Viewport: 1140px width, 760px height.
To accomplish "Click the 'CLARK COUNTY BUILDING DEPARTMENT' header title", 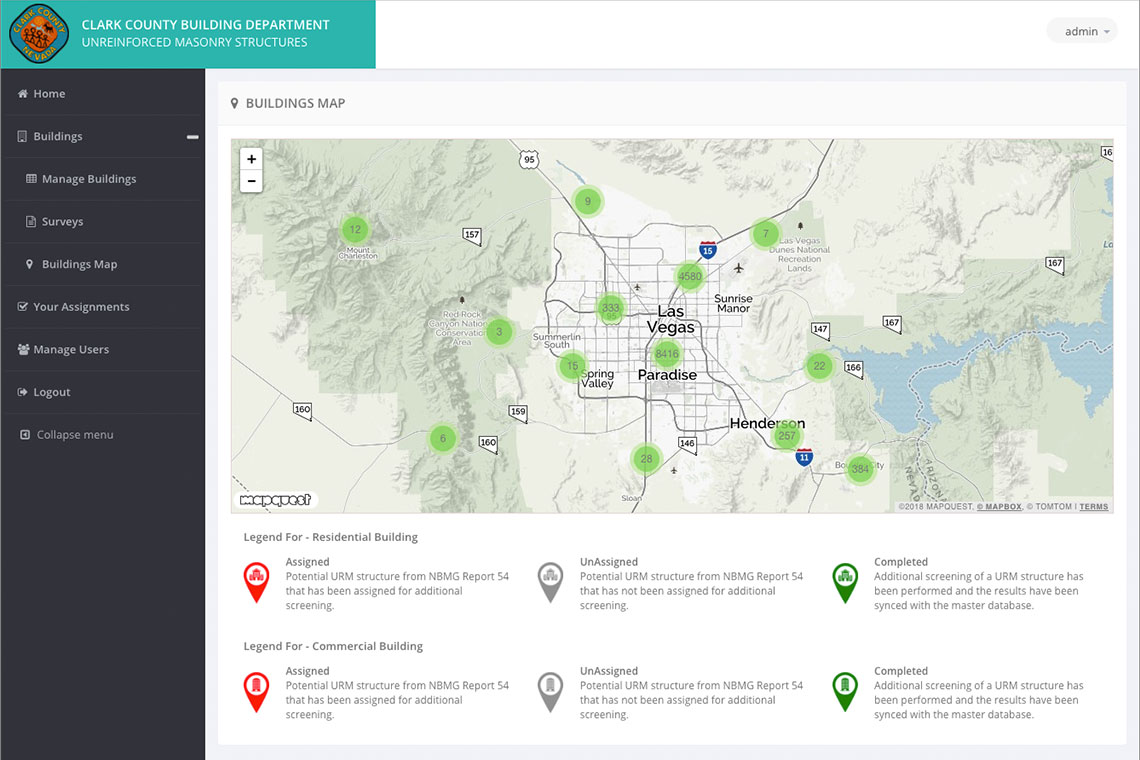I will pos(205,25).
